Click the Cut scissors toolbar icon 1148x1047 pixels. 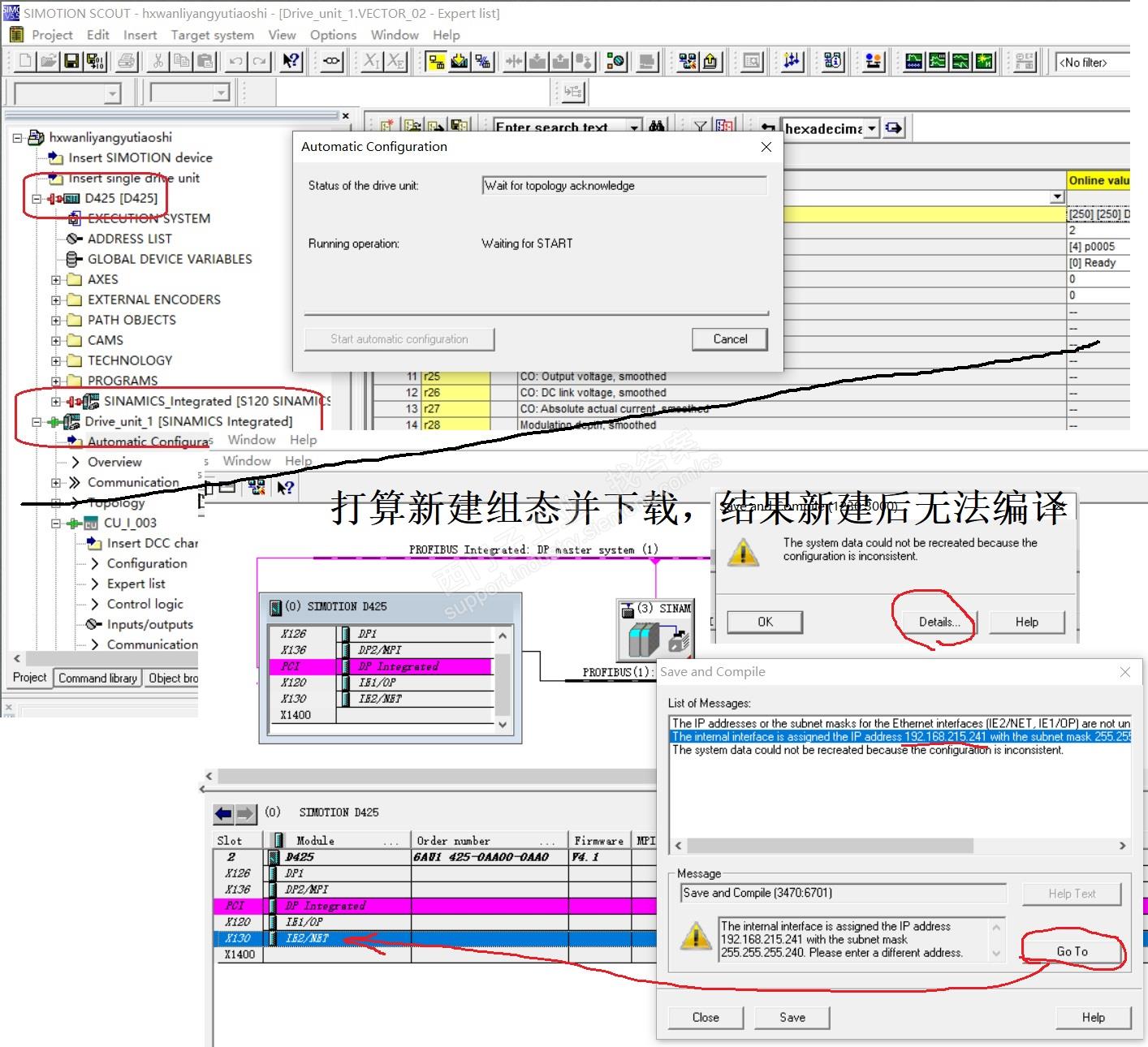[158, 61]
